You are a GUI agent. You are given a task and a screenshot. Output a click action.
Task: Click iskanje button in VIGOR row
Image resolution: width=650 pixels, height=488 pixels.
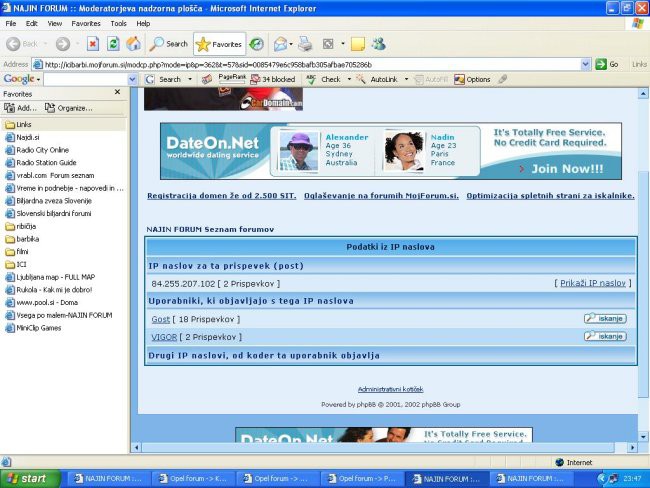(x=605, y=336)
